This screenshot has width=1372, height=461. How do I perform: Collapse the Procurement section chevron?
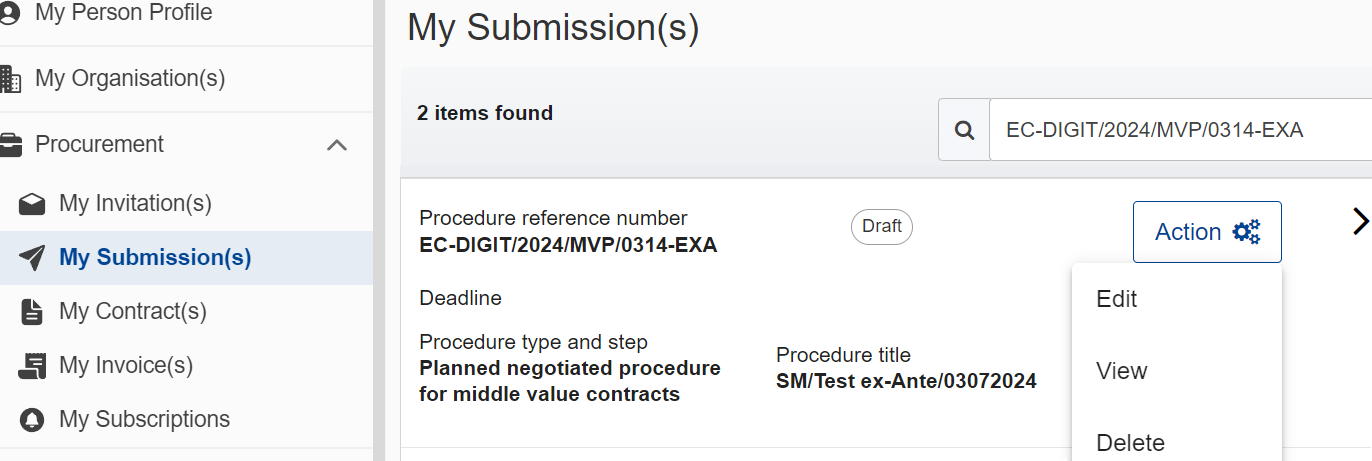[337, 145]
